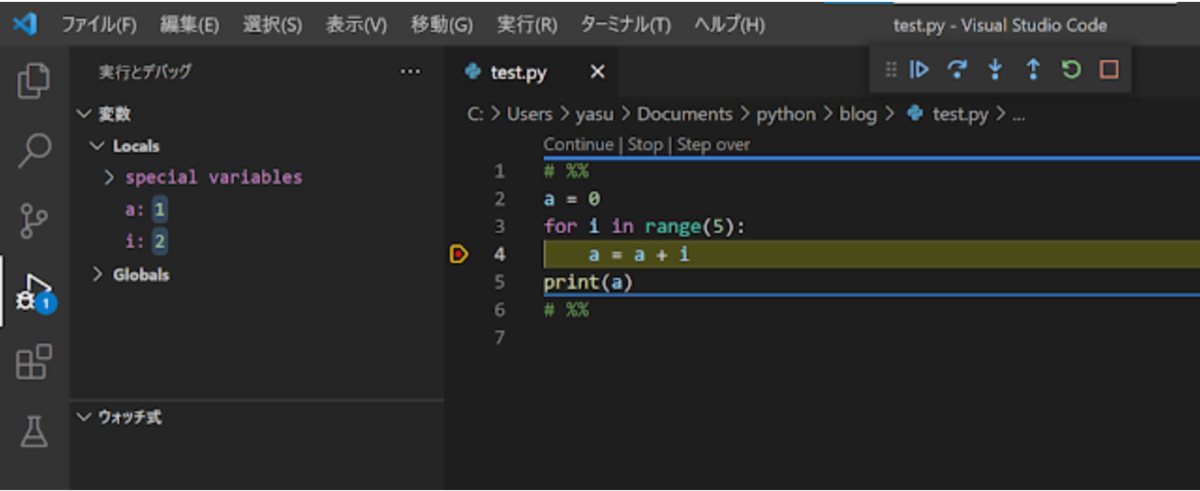Collapse the ウォッチ式 section

[x=82, y=416]
